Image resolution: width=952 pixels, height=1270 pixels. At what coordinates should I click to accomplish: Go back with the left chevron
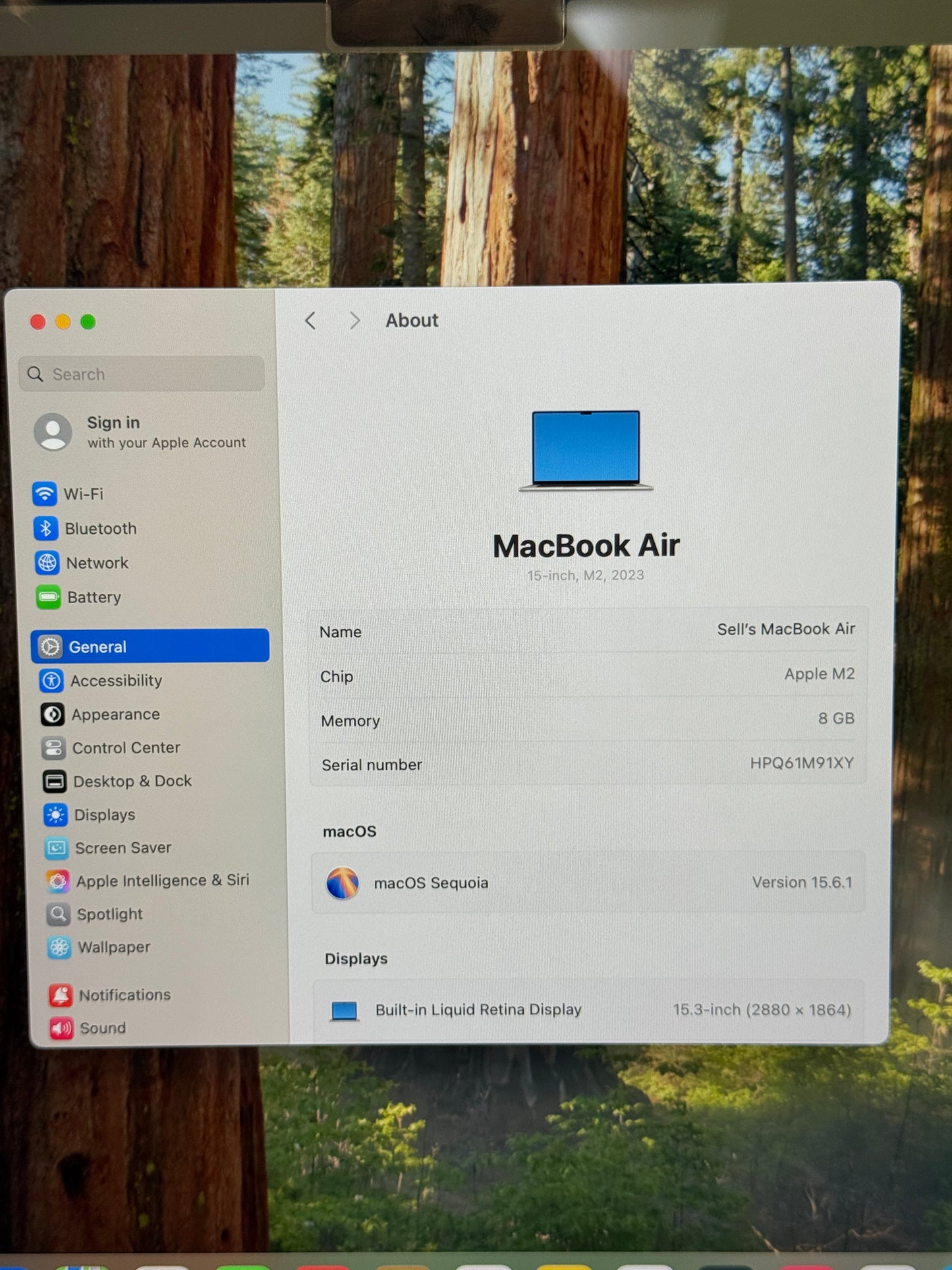point(310,320)
